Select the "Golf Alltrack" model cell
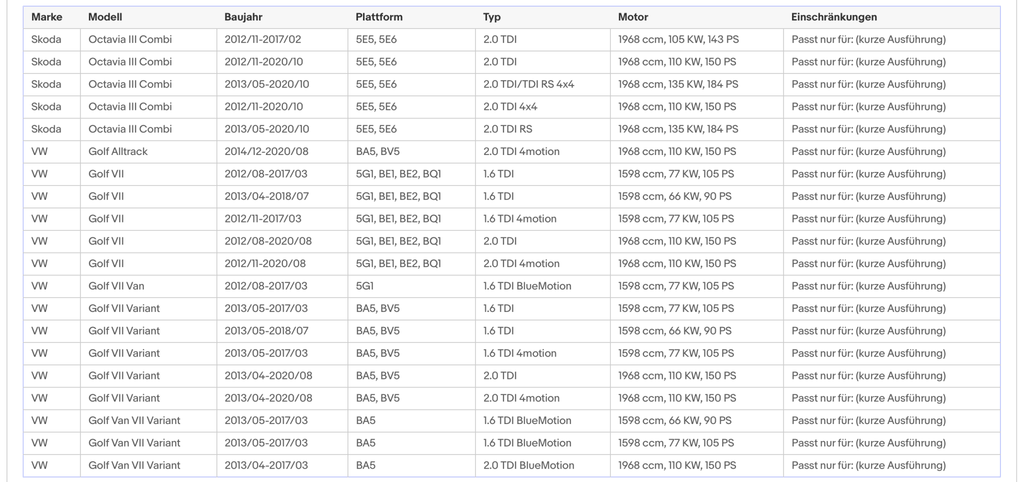Viewport: 1024px width, 482px height. (118, 152)
